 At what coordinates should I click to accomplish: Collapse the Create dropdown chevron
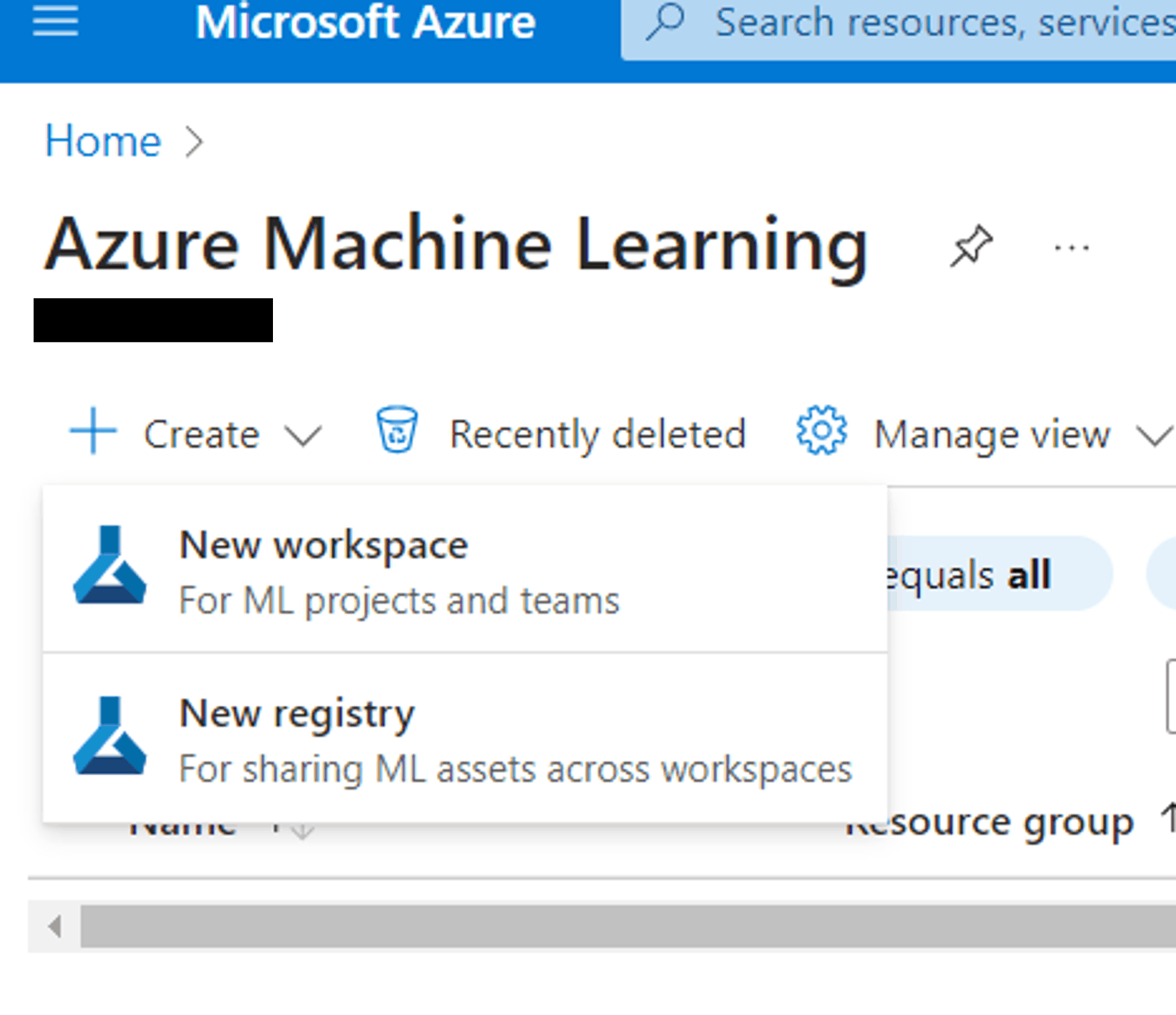click(302, 436)
